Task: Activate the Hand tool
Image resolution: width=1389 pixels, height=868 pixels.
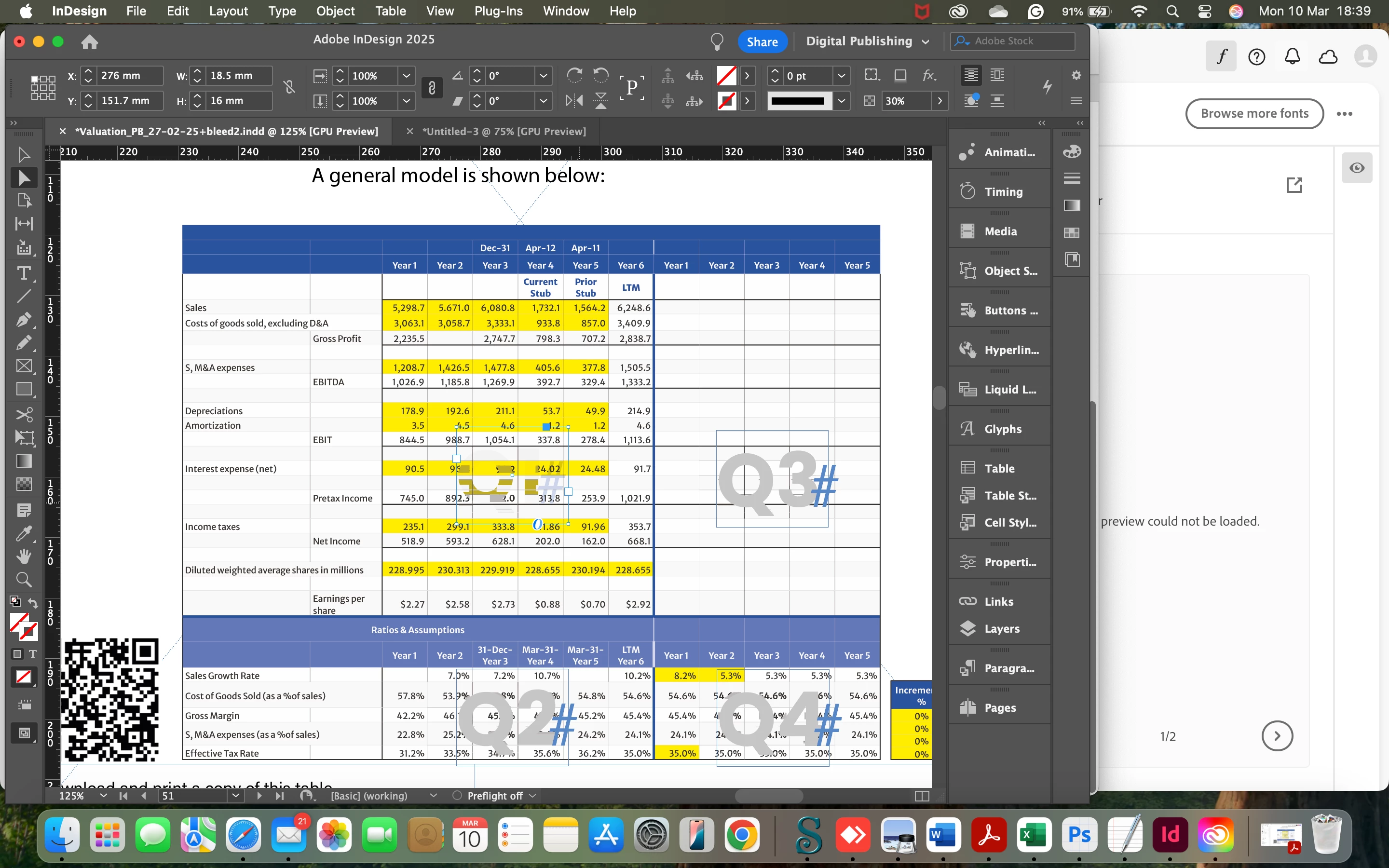Action: (x=24, y=556)
